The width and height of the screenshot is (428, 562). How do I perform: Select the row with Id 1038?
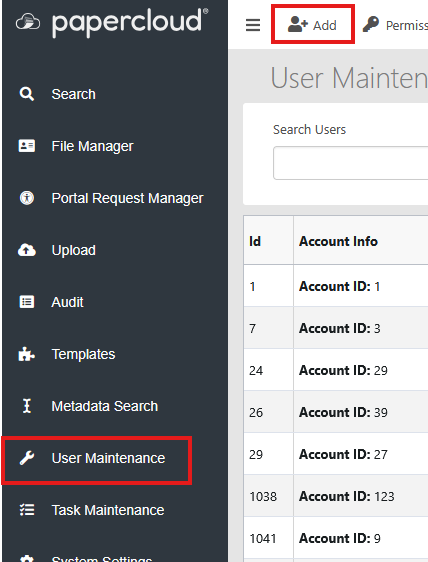(x=336, y=495)
